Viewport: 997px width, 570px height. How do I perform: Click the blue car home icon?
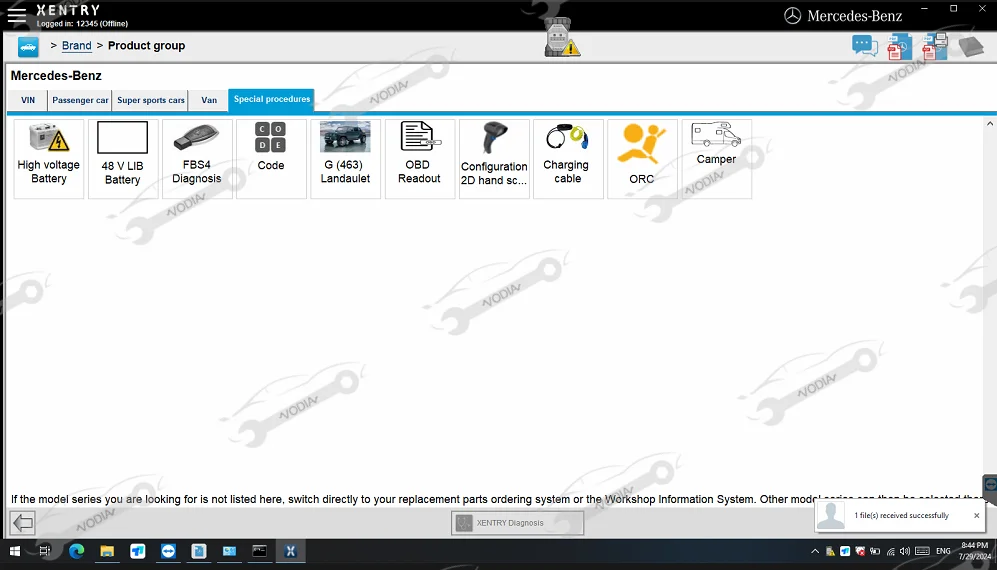28,46
